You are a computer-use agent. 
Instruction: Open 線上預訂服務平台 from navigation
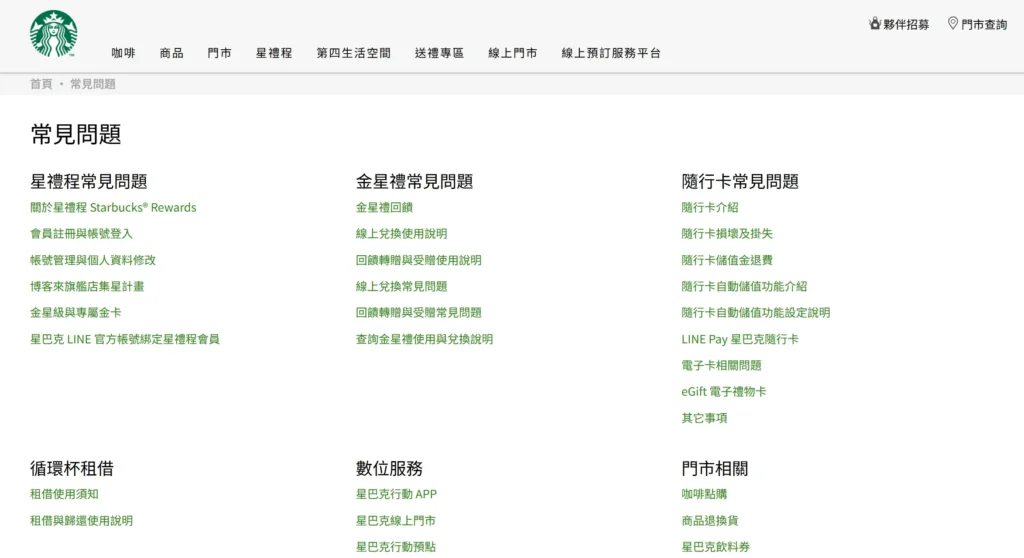pos(611,53)
